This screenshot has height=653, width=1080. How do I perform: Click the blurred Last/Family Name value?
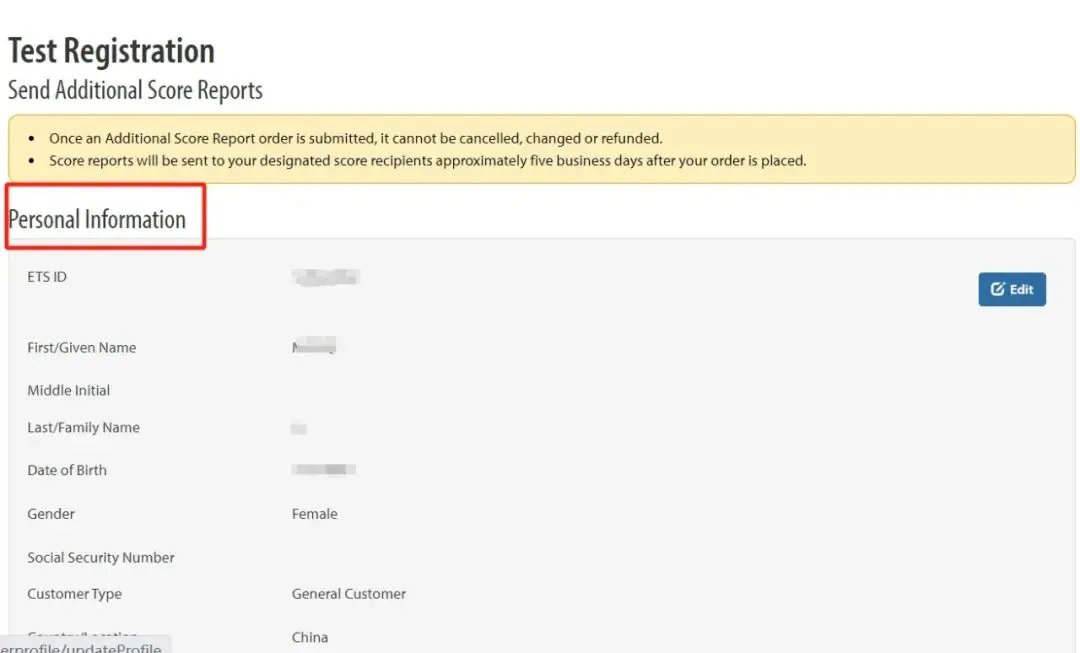coord(298,429)
